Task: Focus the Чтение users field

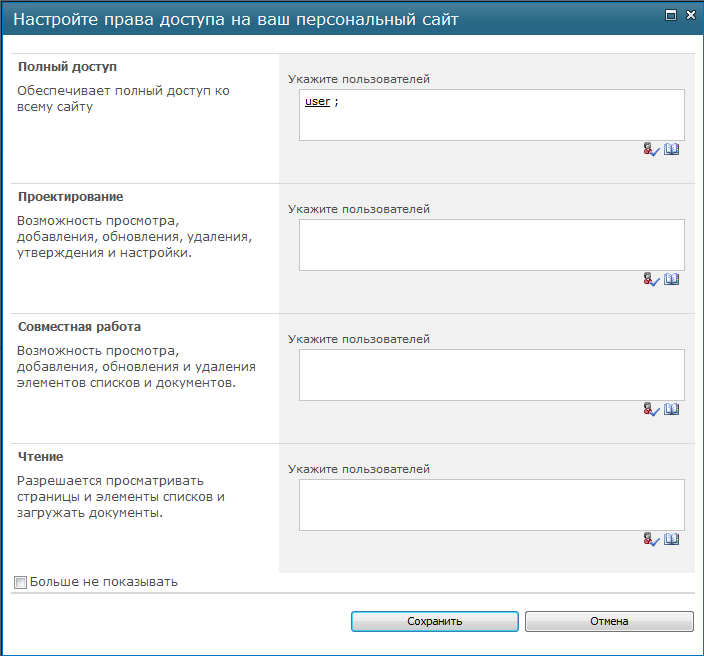Action: tap(492, 505)
